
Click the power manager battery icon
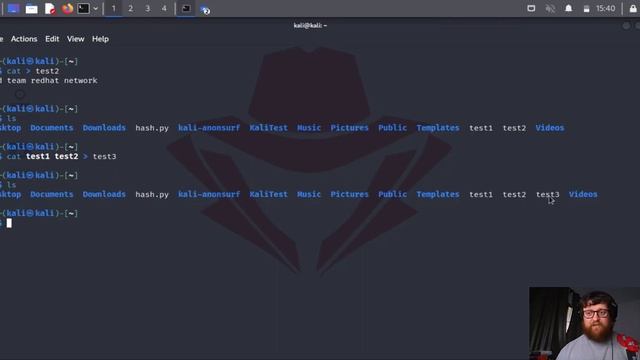pos(587,9)
